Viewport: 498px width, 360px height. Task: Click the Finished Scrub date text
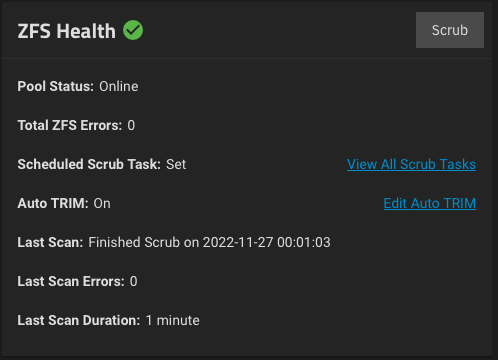point(209,242)
